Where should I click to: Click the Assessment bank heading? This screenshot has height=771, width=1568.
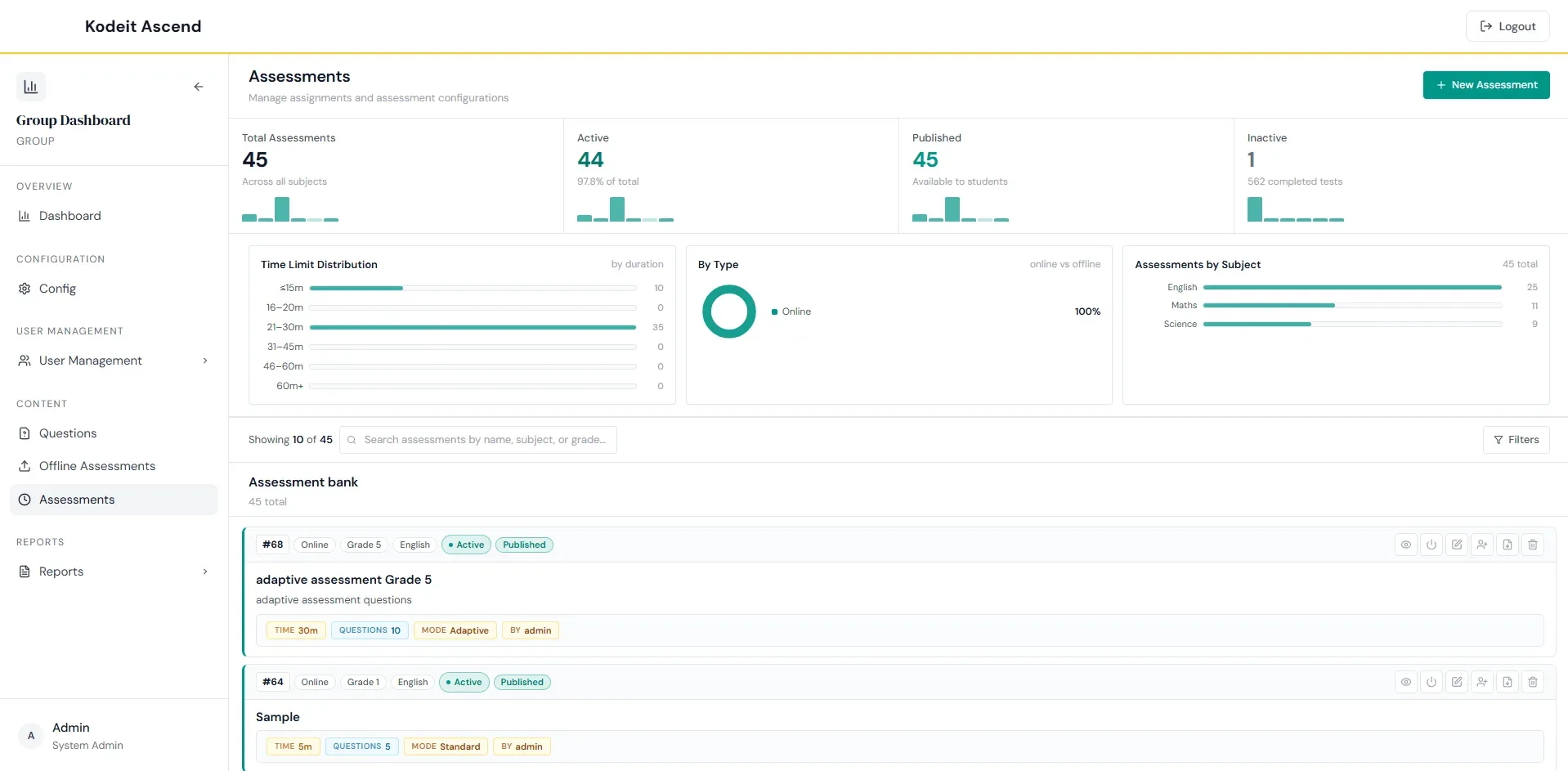click(303, 482)
